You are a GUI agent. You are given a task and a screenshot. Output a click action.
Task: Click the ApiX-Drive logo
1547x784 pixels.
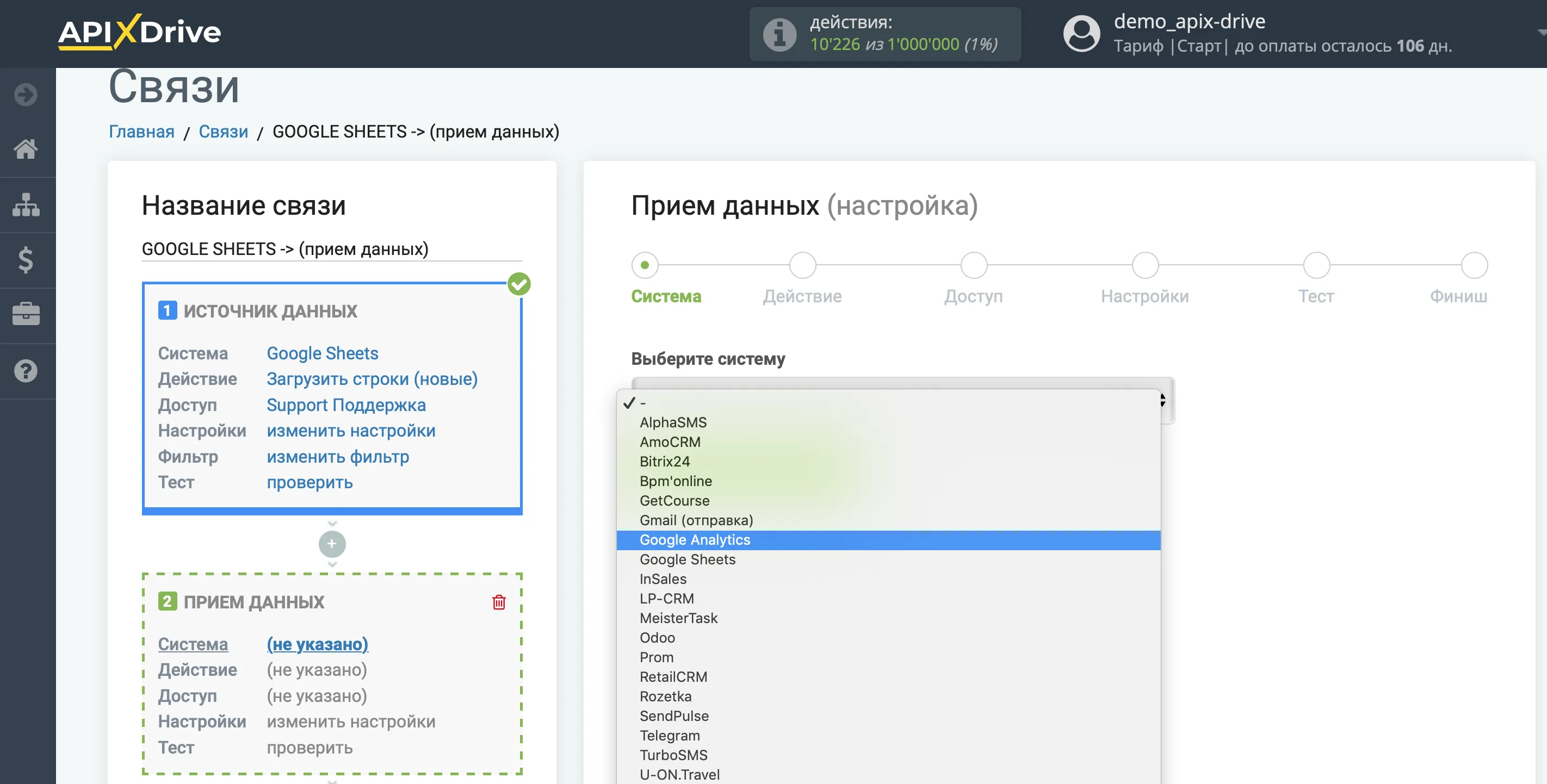139,32
